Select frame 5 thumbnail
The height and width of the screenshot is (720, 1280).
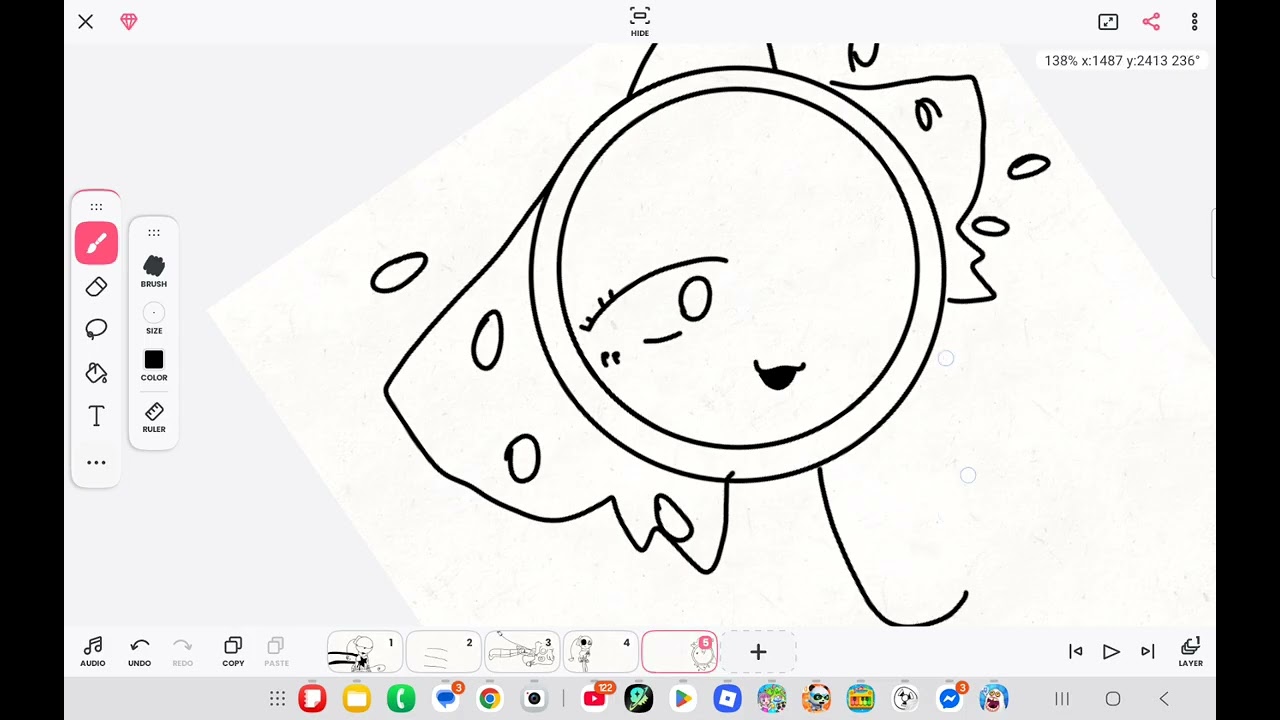coord(680,652)
